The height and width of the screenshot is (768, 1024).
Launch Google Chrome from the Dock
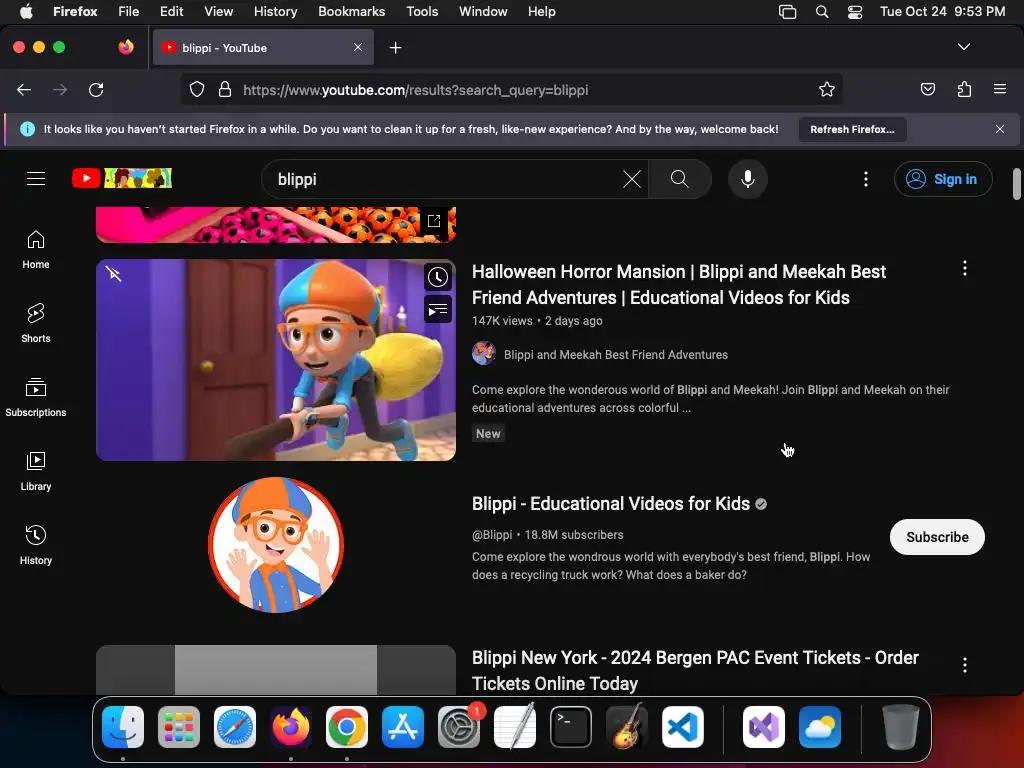(x=347, y=727)
